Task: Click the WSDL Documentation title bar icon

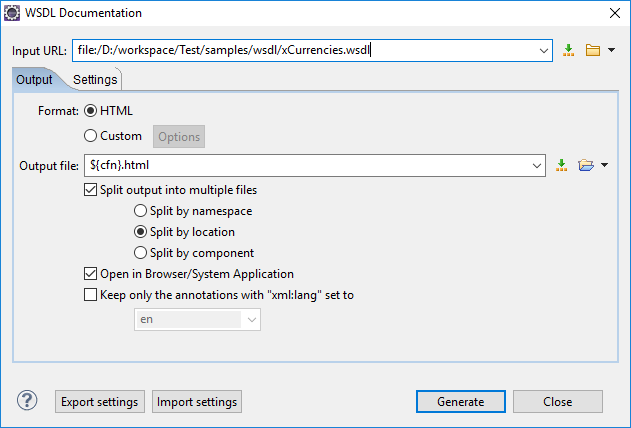Action: 12,13
